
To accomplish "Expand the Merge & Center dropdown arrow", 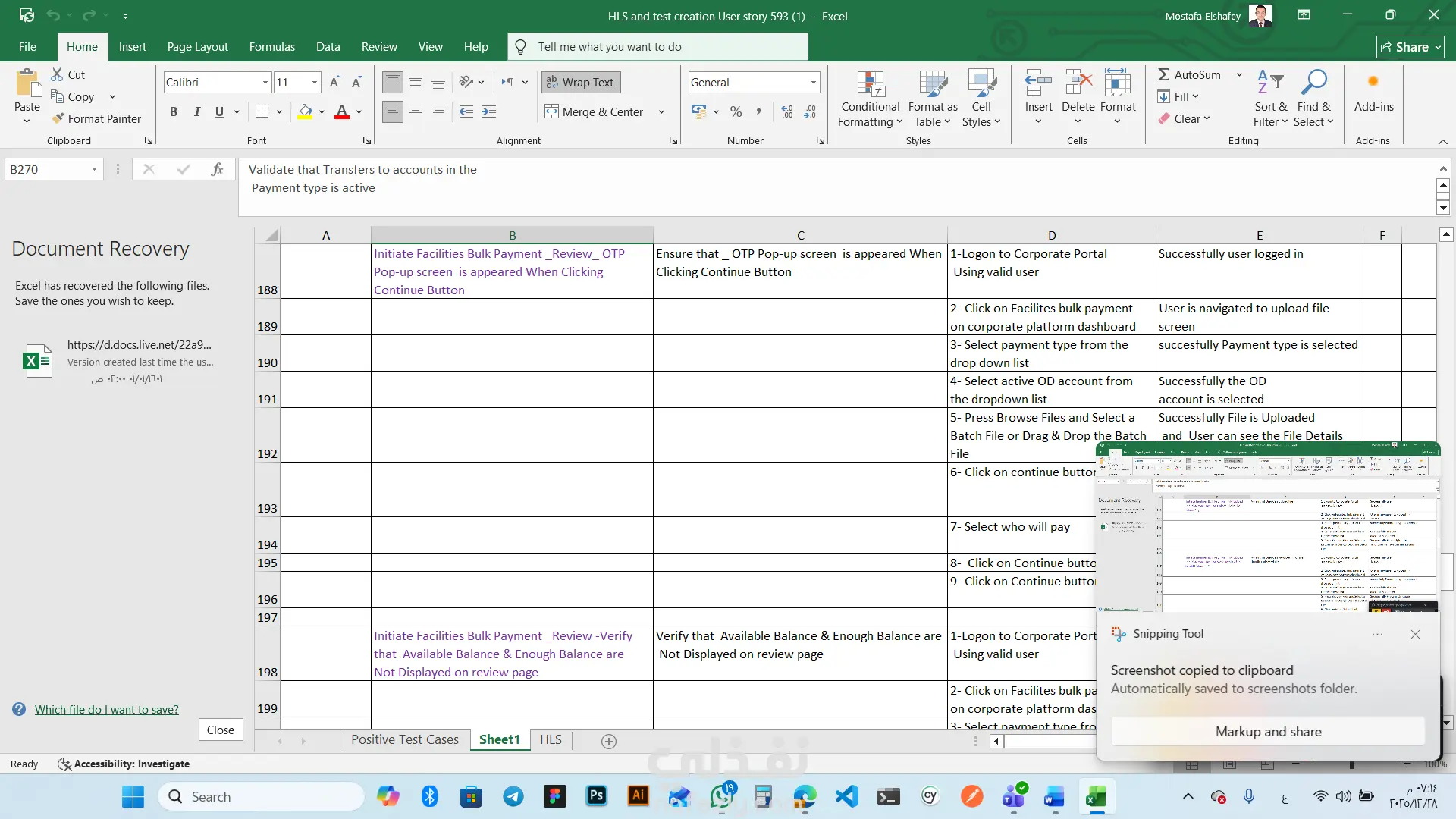I will (x=661, y=111).
